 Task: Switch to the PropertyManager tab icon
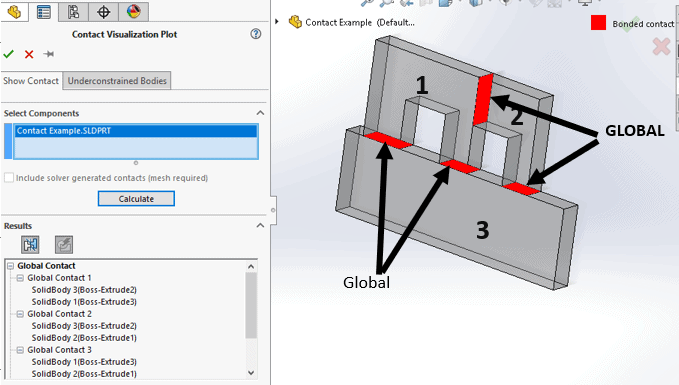[x=44, y=12]
